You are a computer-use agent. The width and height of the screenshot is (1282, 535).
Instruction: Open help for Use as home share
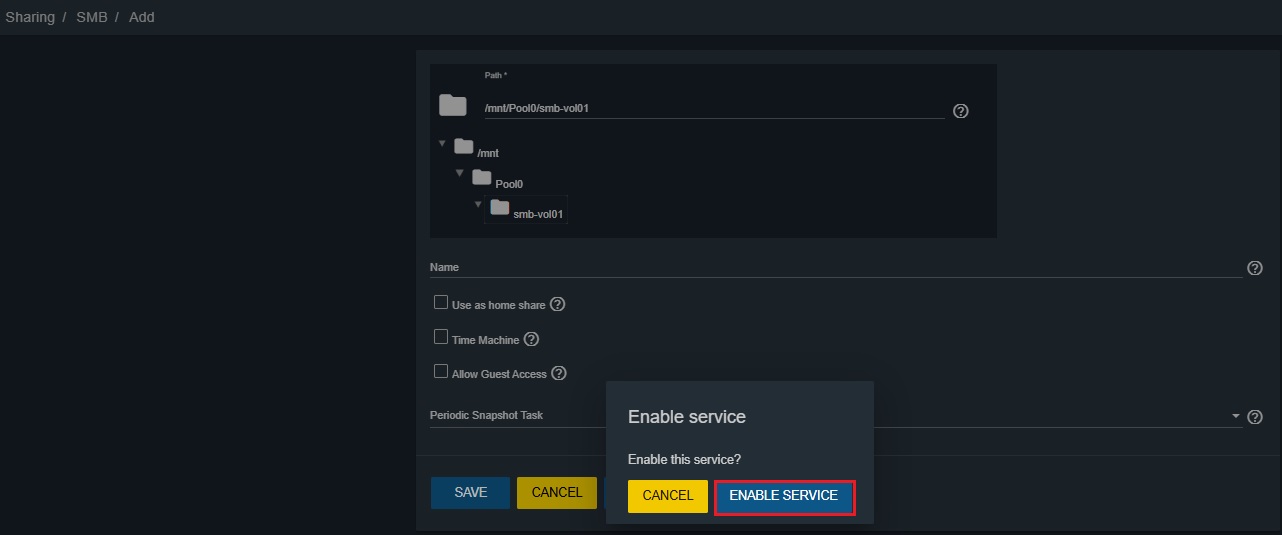pos(558,304)
